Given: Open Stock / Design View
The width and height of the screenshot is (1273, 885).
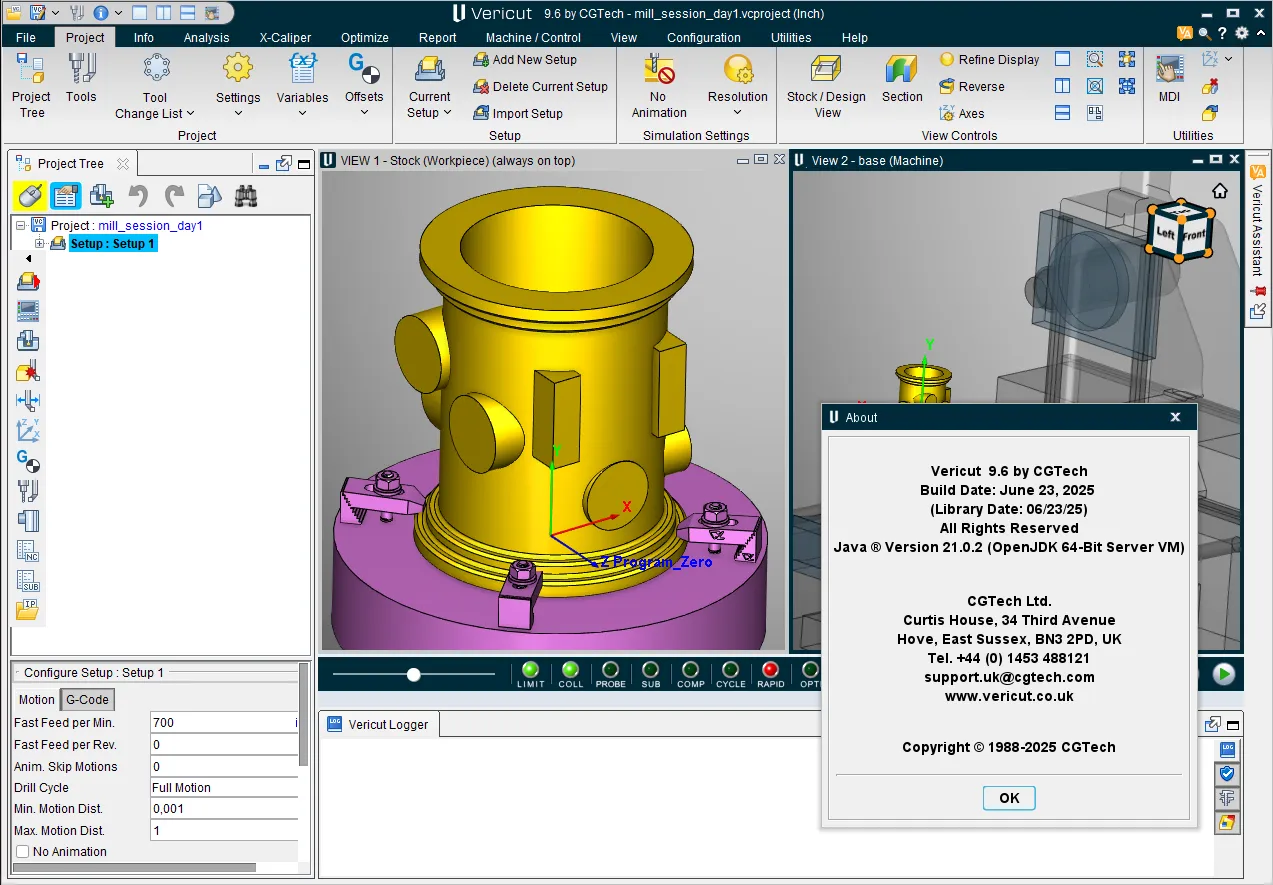Looking at the screenshot, I should pos(826,86).
